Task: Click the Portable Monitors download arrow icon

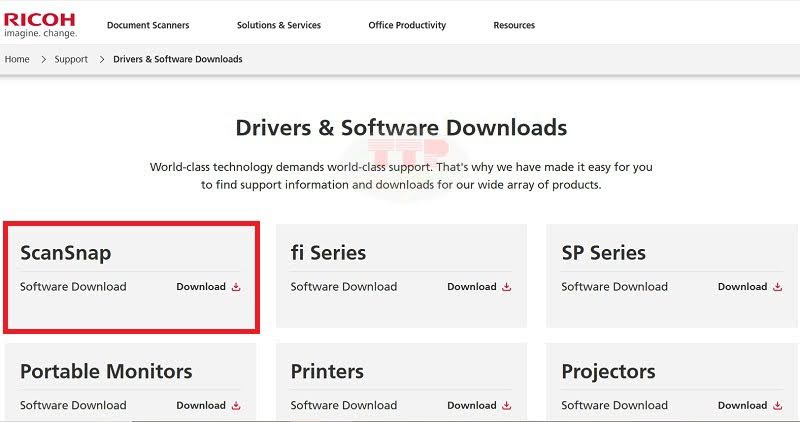Action: pos(236,406)
